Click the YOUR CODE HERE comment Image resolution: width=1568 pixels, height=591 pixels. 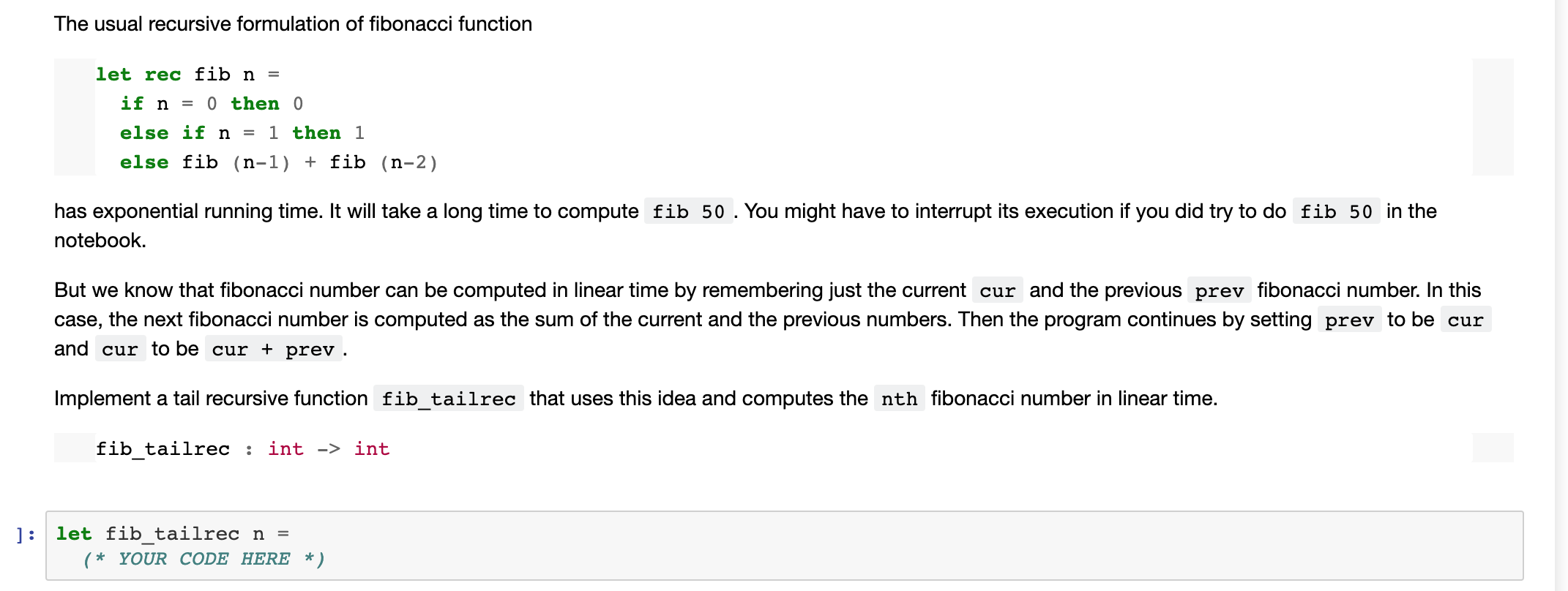coord(204,559)
